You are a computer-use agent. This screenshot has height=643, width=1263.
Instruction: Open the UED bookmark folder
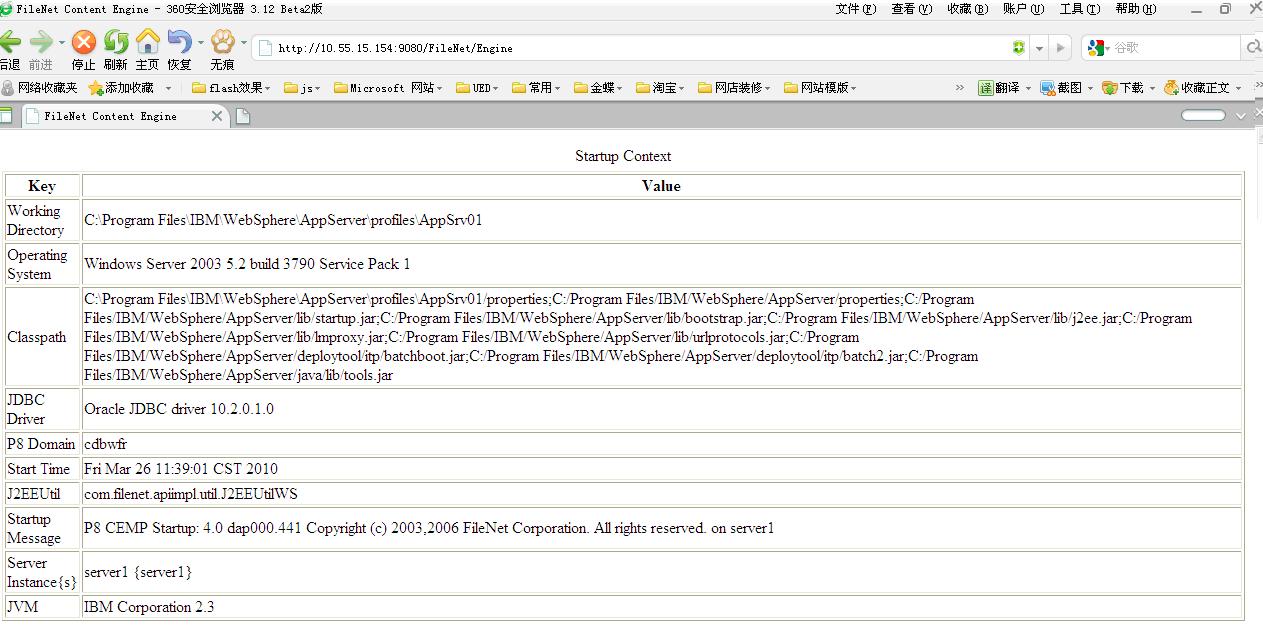[478, 88]
